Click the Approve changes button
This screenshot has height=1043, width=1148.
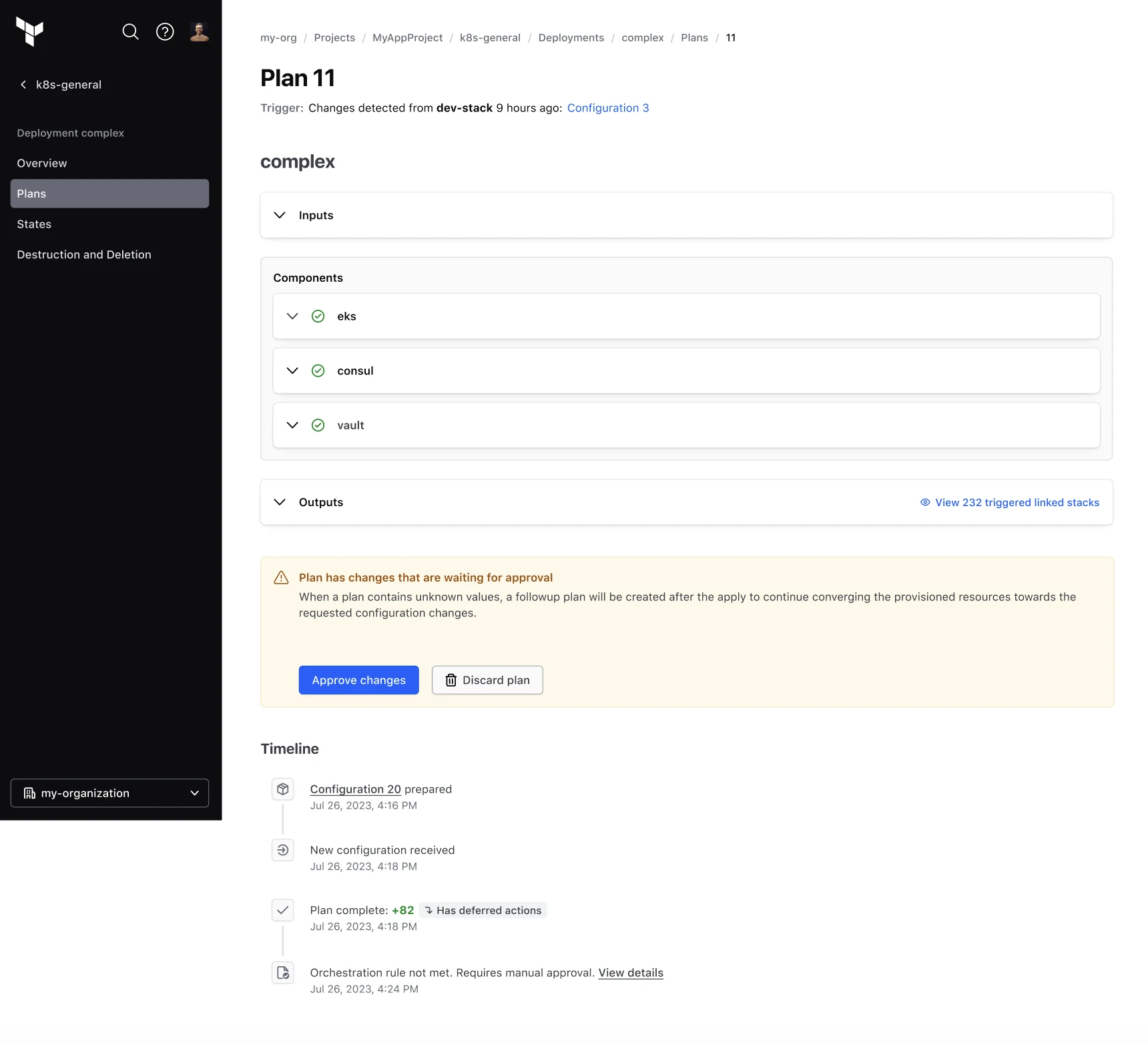(359, 680)
